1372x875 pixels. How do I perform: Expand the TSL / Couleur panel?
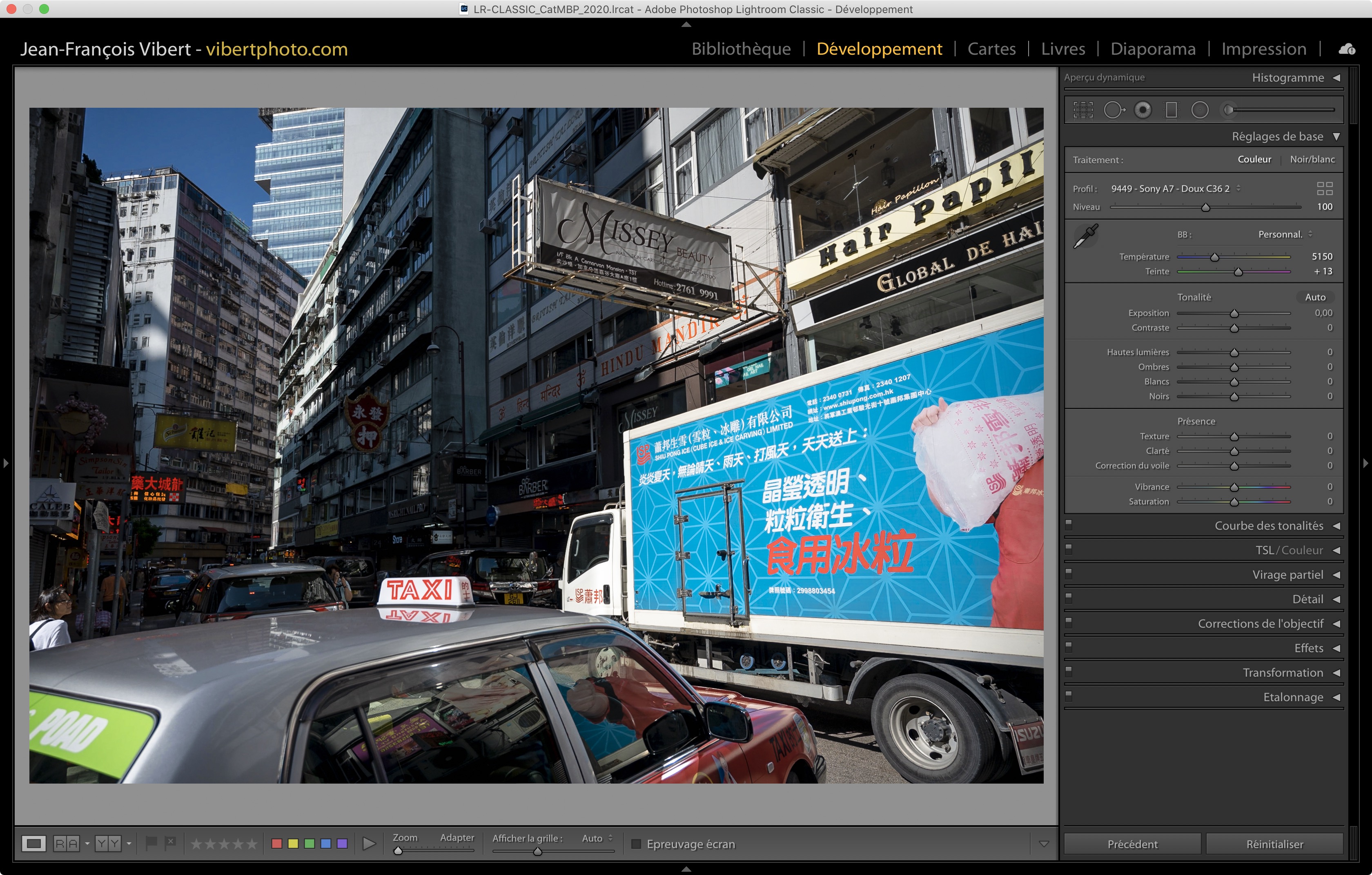(x=1336, y=551)
